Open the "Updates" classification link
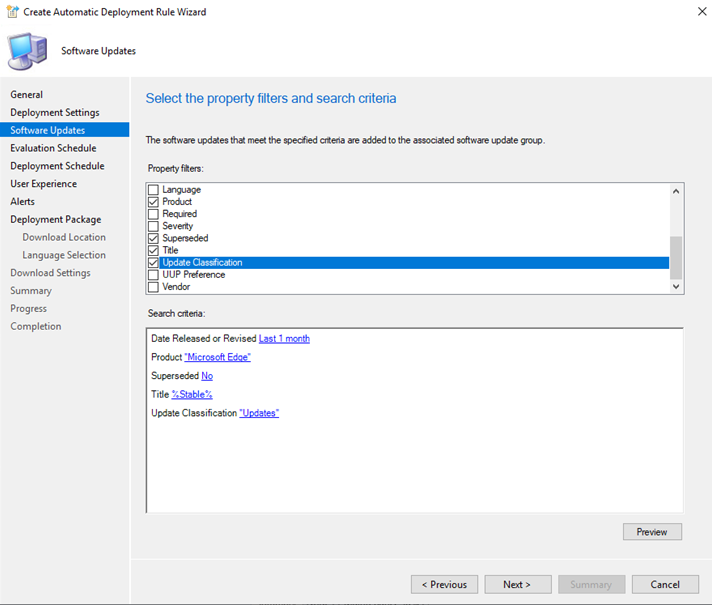 (259, 413)
